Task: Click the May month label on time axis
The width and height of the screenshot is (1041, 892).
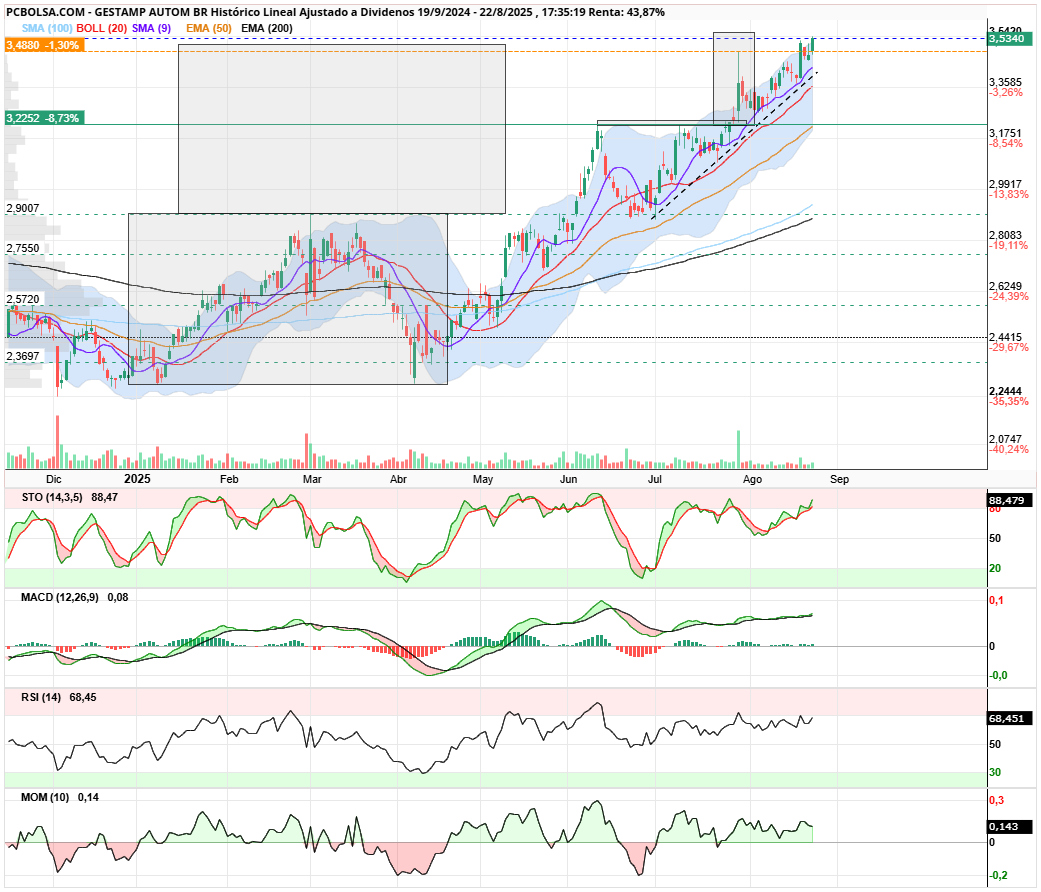Action: [483, 479]
